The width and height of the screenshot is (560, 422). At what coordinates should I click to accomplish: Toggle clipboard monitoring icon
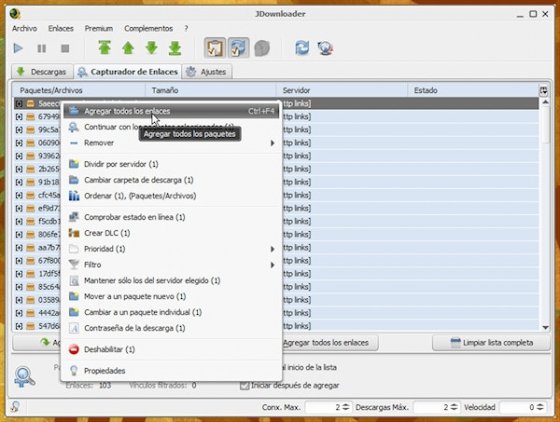[x=215, y=48]
